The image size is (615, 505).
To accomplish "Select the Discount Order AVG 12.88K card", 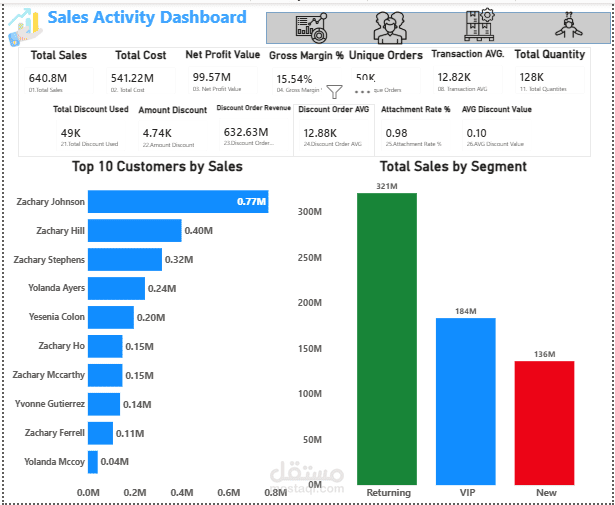I will coord(334,136).
